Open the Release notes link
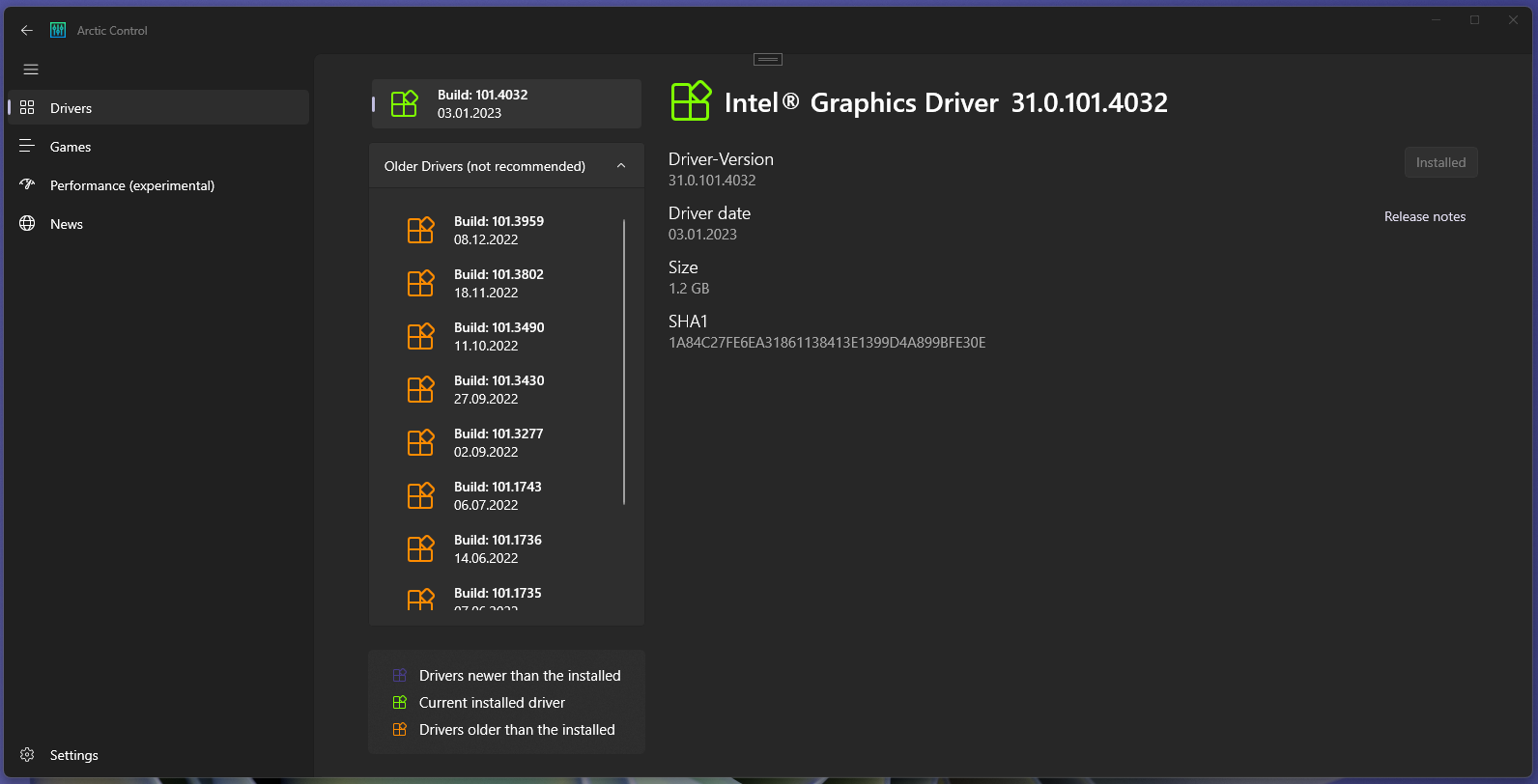The height and width of the screenshot is (784, 1538). click(x=1425, y=216)
